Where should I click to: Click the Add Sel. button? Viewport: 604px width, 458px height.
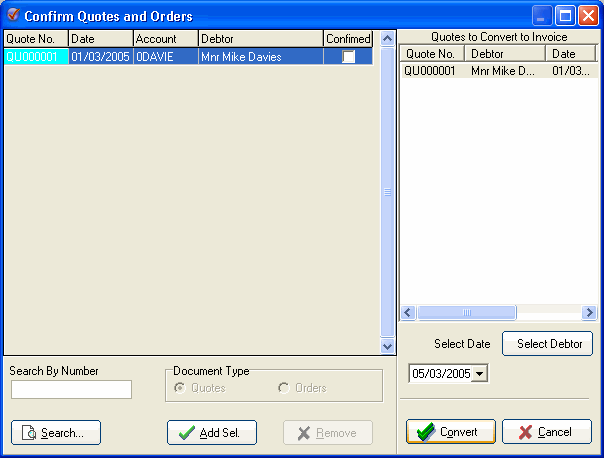212,433
